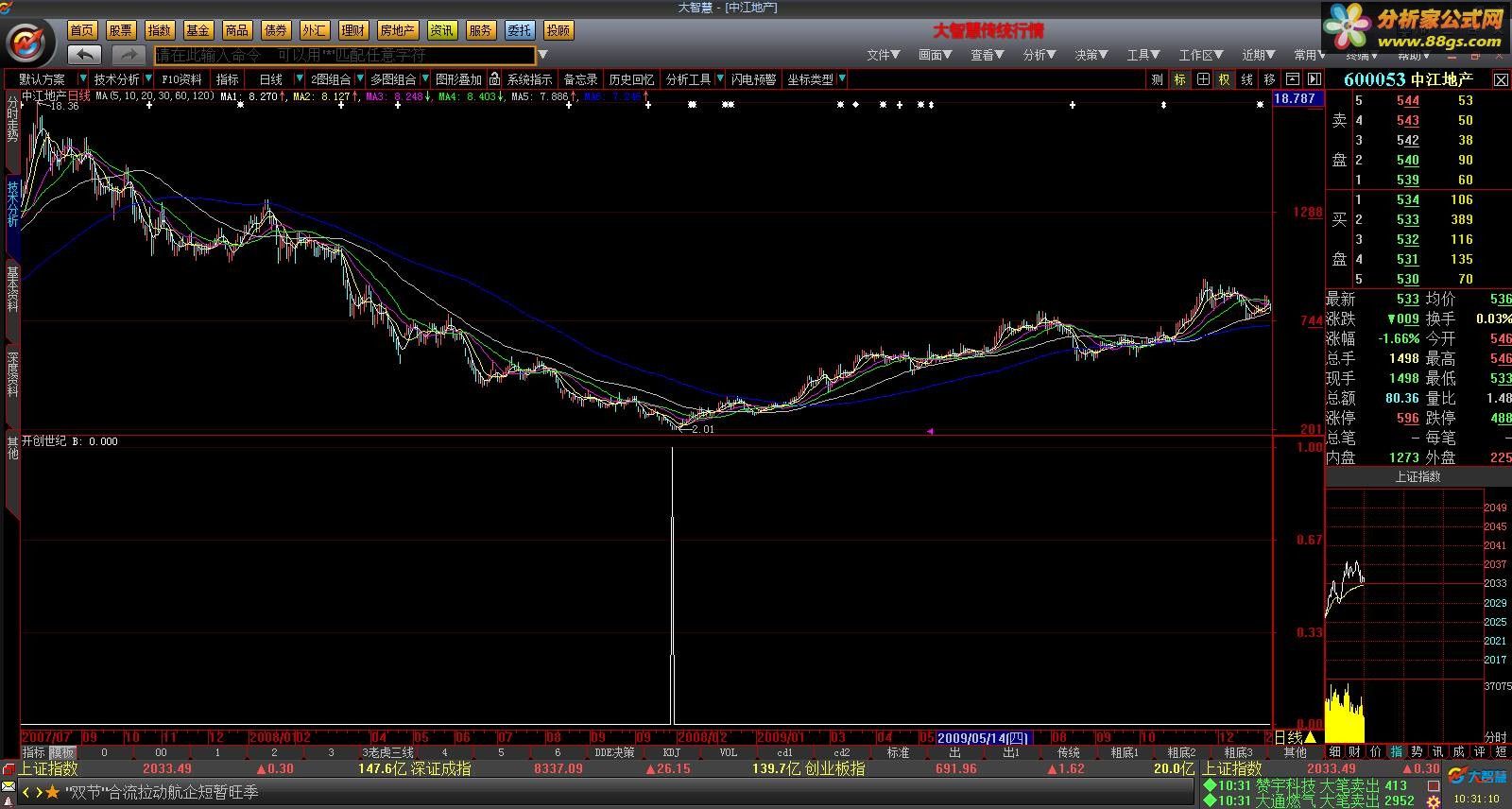1512x809 pixels.
Task: Expand the 日线 period dropdown arrow
Action: [x=299, y=79]
